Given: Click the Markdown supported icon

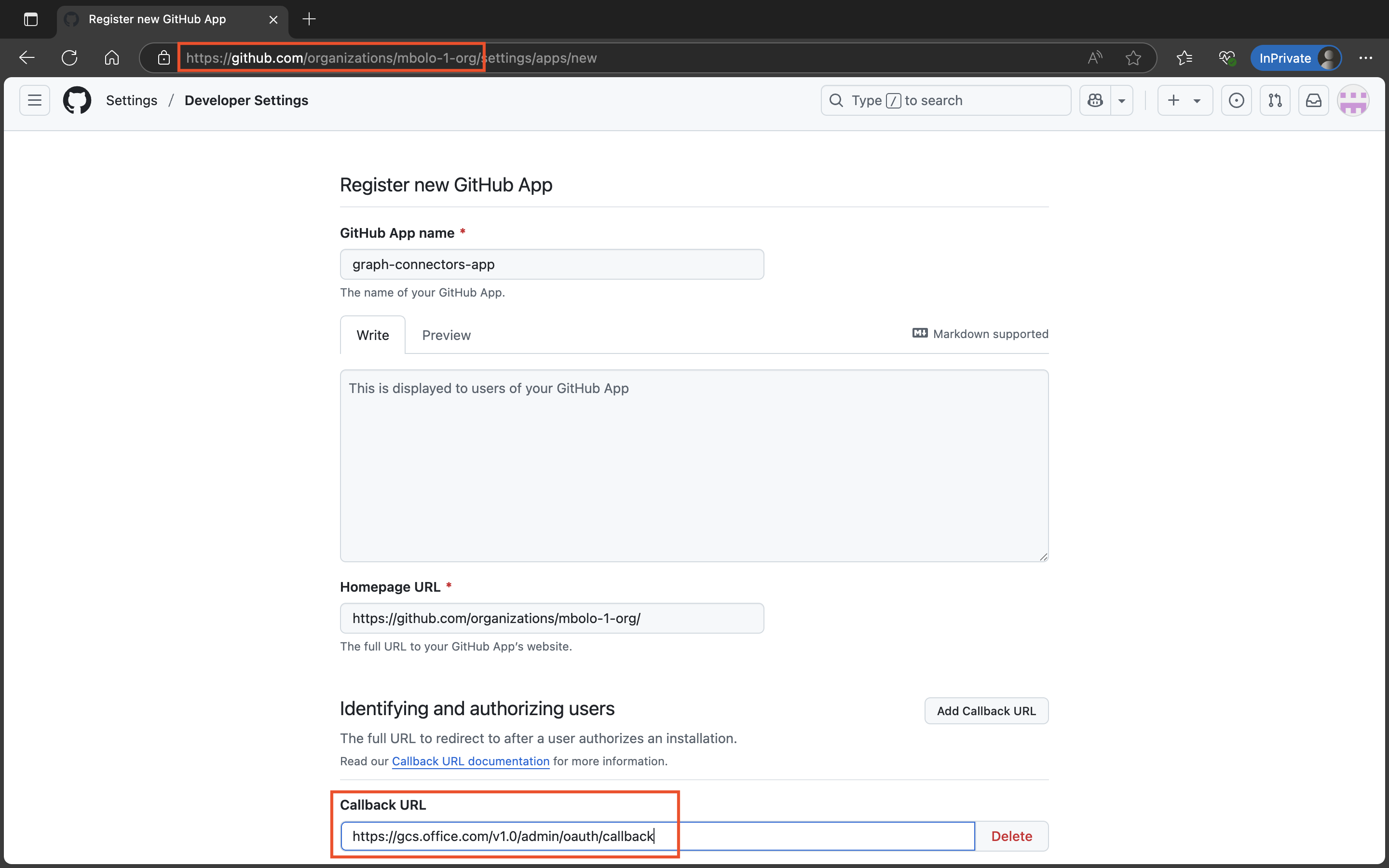Looking at the screenshot, I should pyautogui.click(x=919, y=333).
